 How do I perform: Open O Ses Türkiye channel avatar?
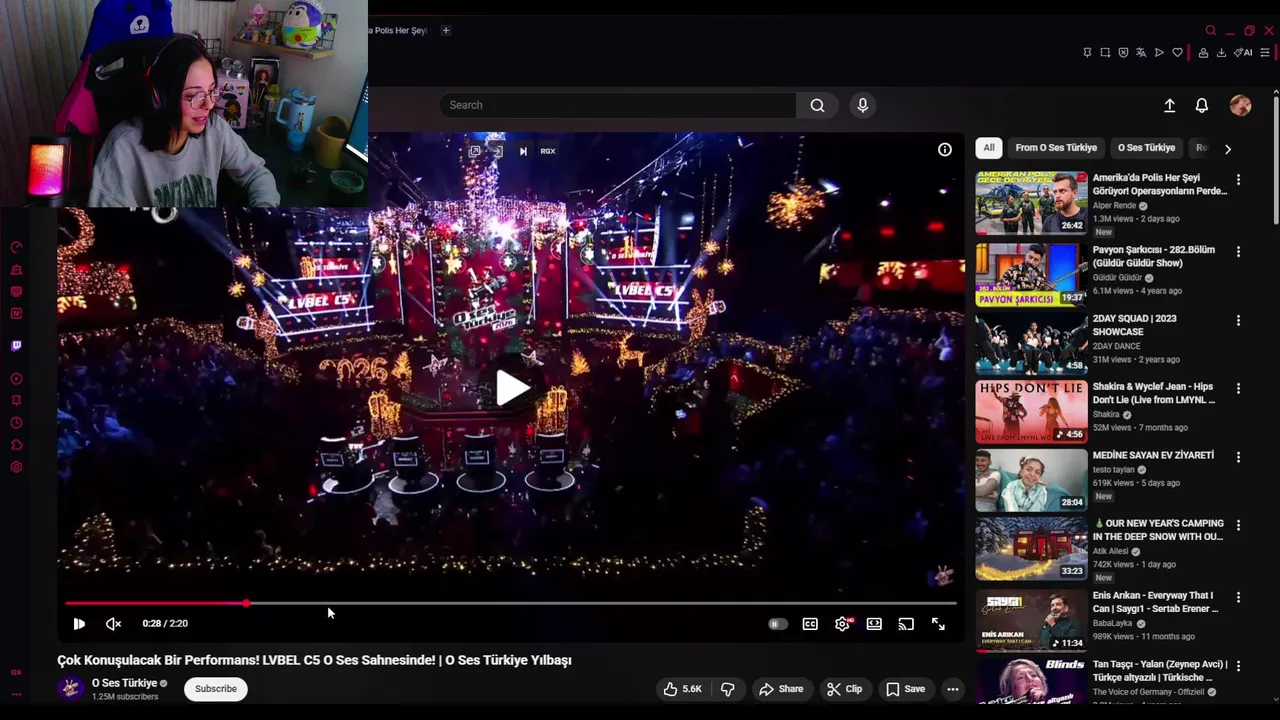tap(70, 688)
